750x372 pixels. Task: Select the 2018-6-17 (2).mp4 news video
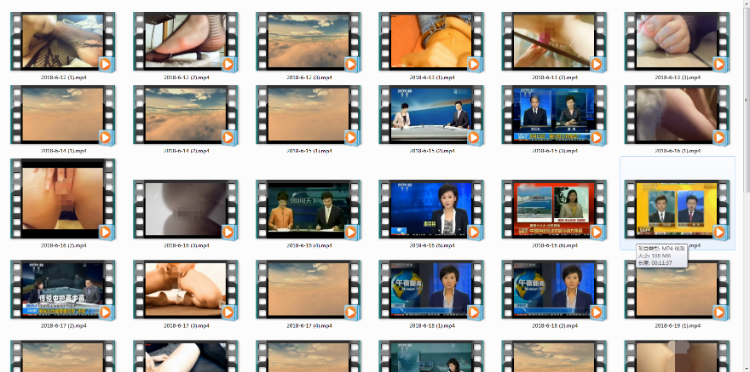coord(63,290)
